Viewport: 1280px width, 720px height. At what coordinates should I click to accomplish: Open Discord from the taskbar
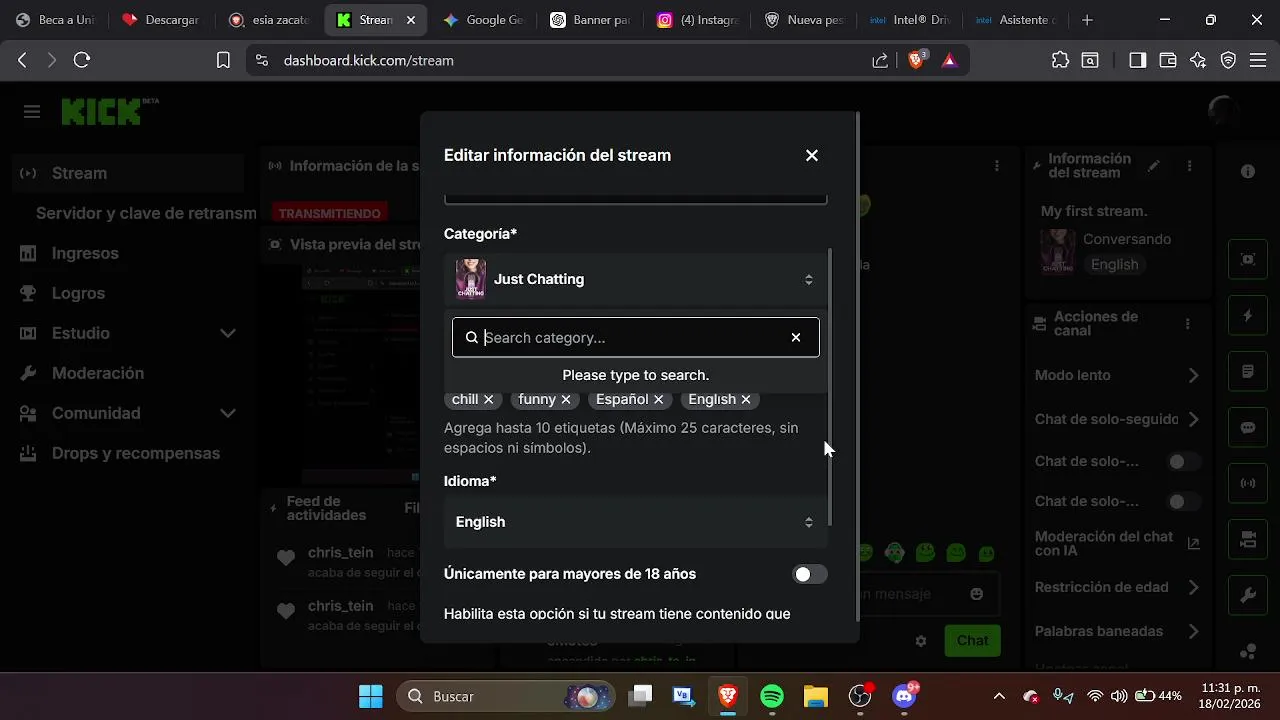tap(904, 696)
